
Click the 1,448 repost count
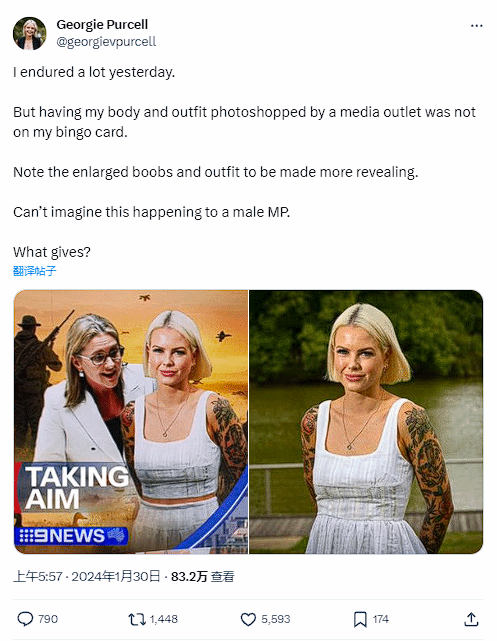click(x=163, y=619)
